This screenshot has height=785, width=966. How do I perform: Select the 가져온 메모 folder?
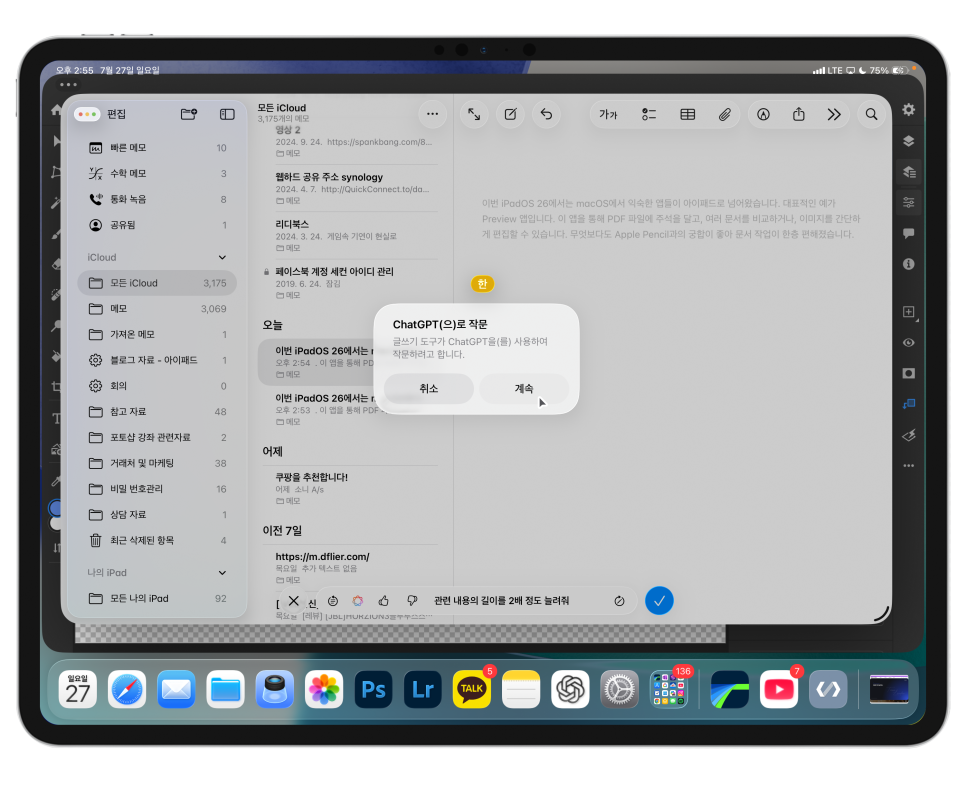click(157, 335)
